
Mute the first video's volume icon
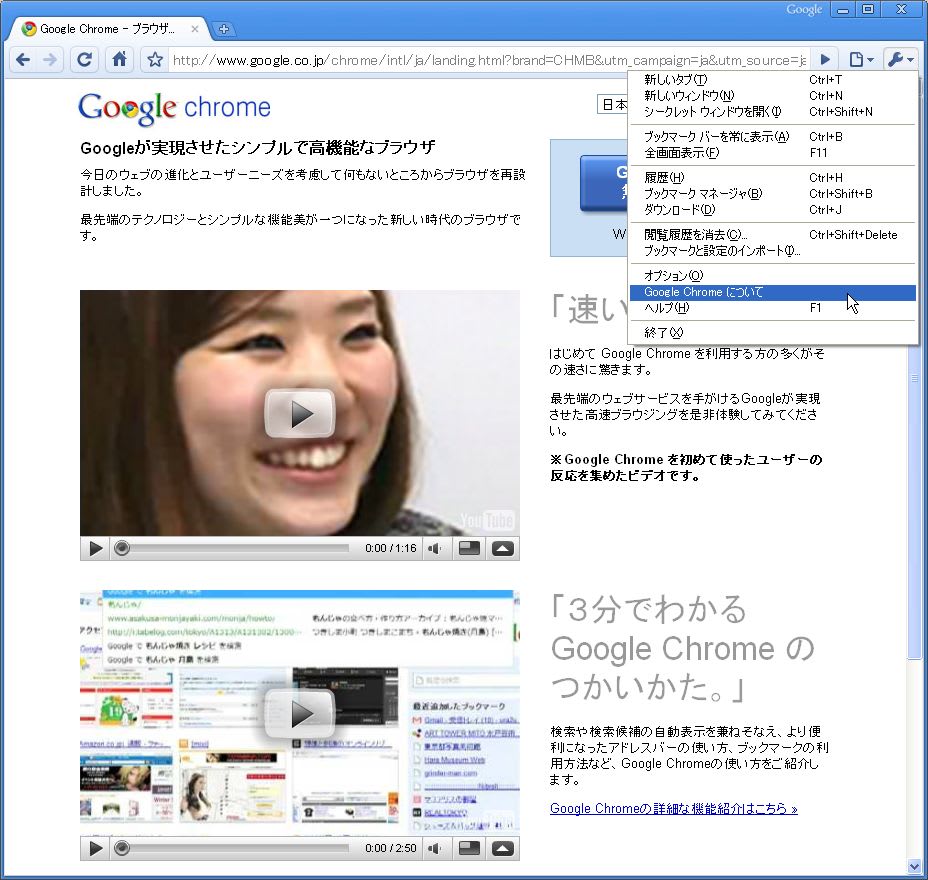pos(435,548)
